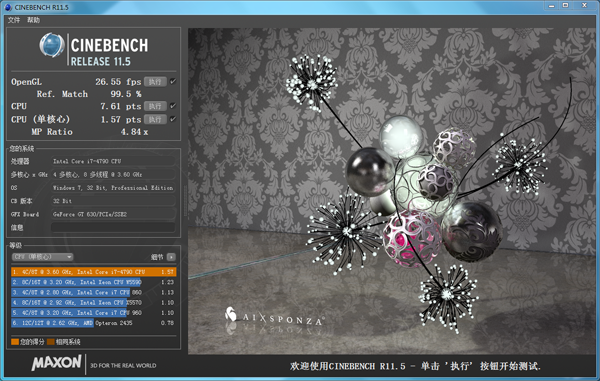Toggle the OpenGL test checkbox
Image resolution: width=600 pixels, height=381 pixels.
[173, 81]
